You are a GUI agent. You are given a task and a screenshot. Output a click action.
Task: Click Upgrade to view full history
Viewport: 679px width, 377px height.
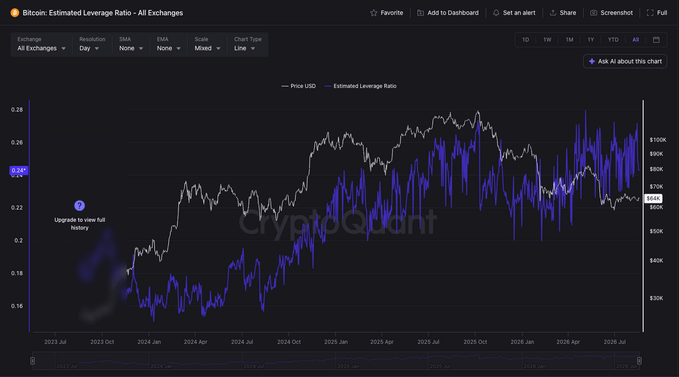tap(80, 224)
